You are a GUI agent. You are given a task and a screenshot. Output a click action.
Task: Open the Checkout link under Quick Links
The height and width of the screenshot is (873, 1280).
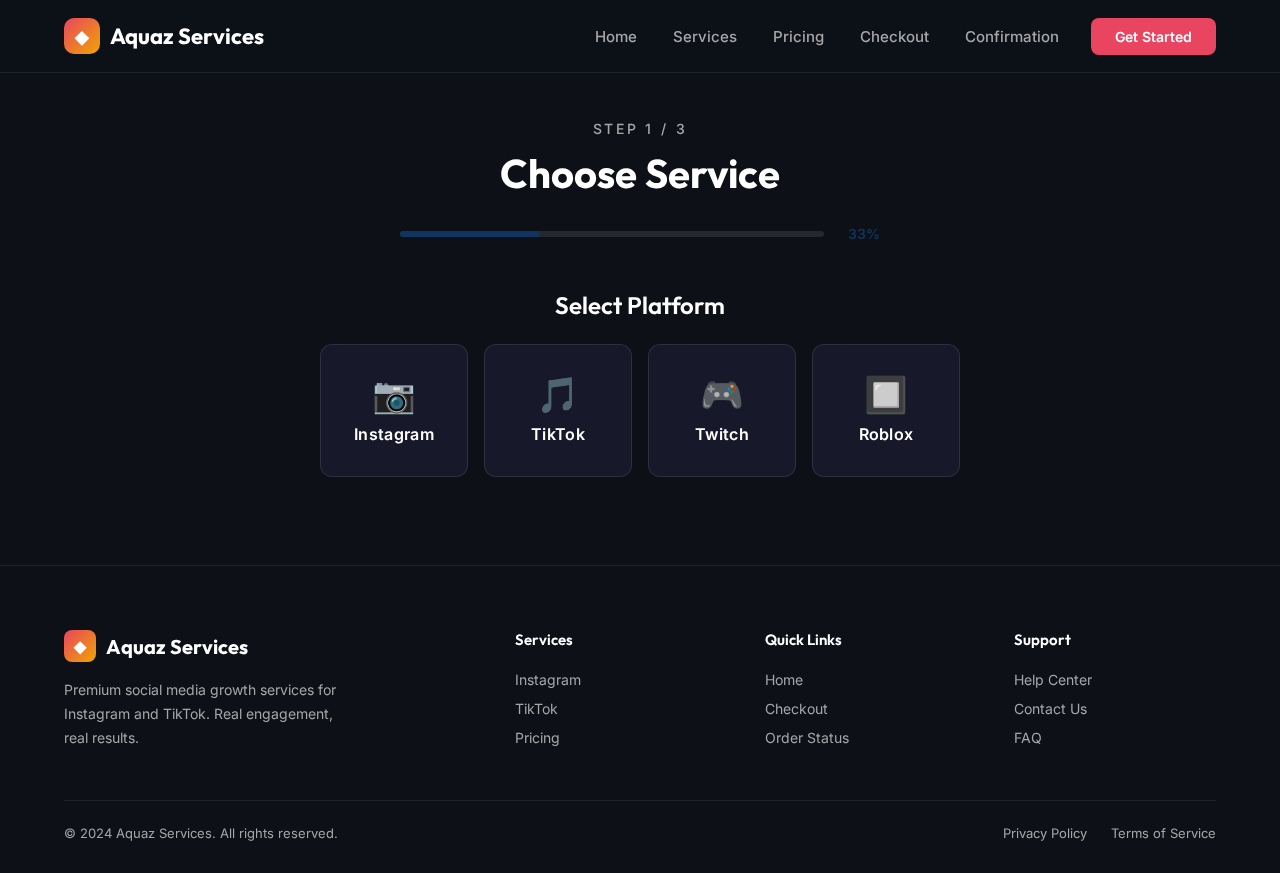pyautogui.click(x=796, y=709)
